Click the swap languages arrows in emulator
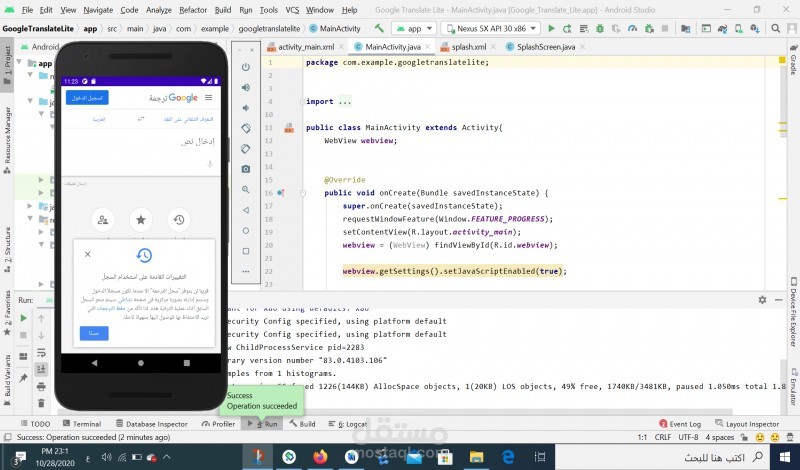 [x=141, y=119]
